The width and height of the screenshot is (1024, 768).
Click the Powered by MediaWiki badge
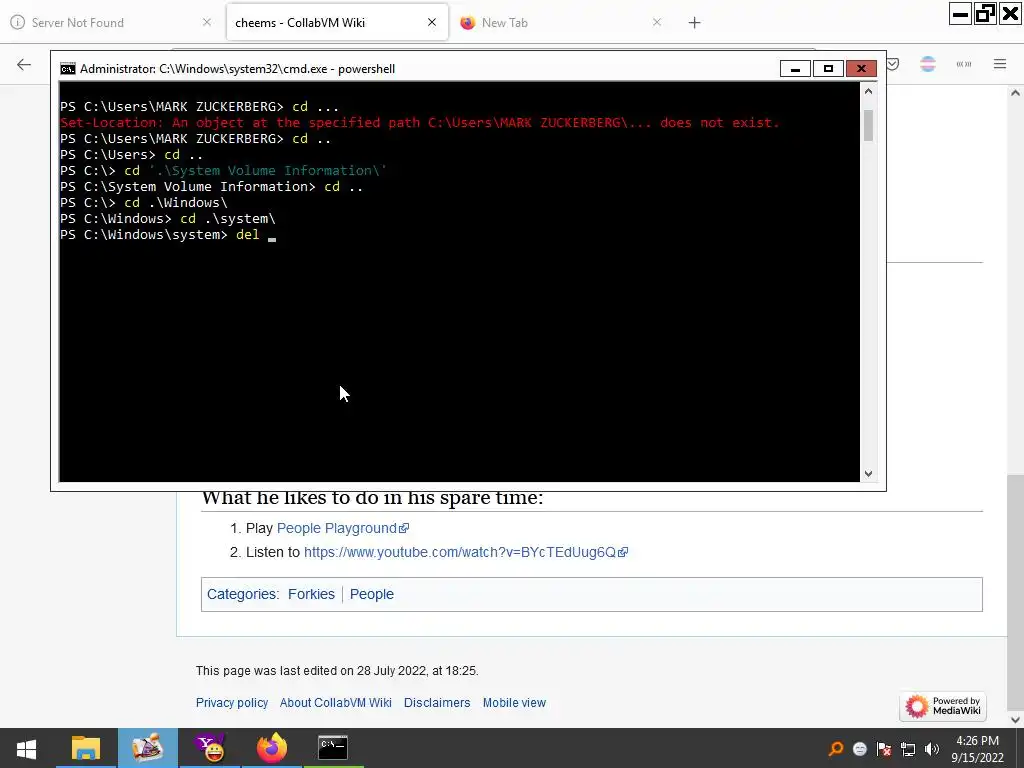click(943, 706)
